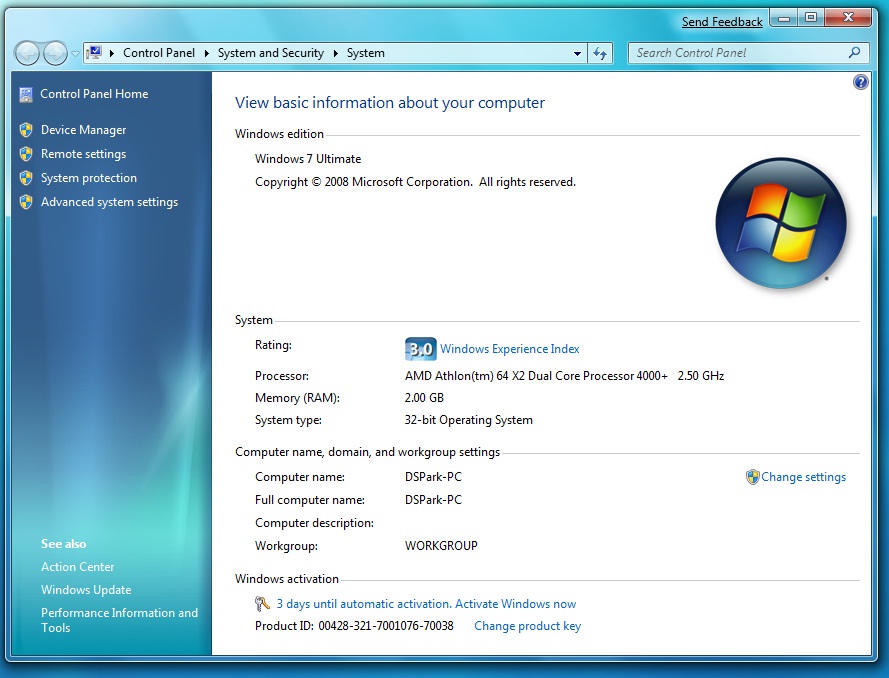Close the System window
The height and width of the screenshot is (678, 889).
pos(848,18)
